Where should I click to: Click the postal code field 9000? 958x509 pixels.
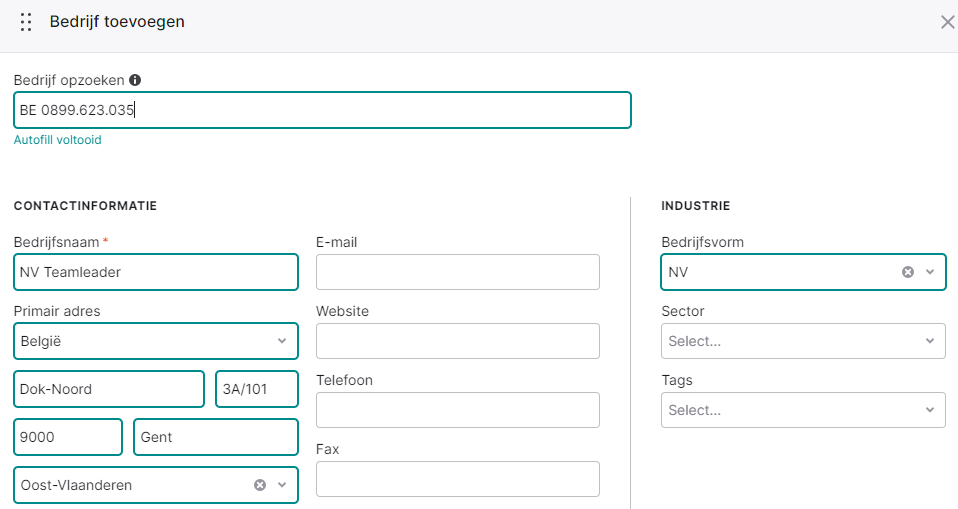[x=68, y=437]
